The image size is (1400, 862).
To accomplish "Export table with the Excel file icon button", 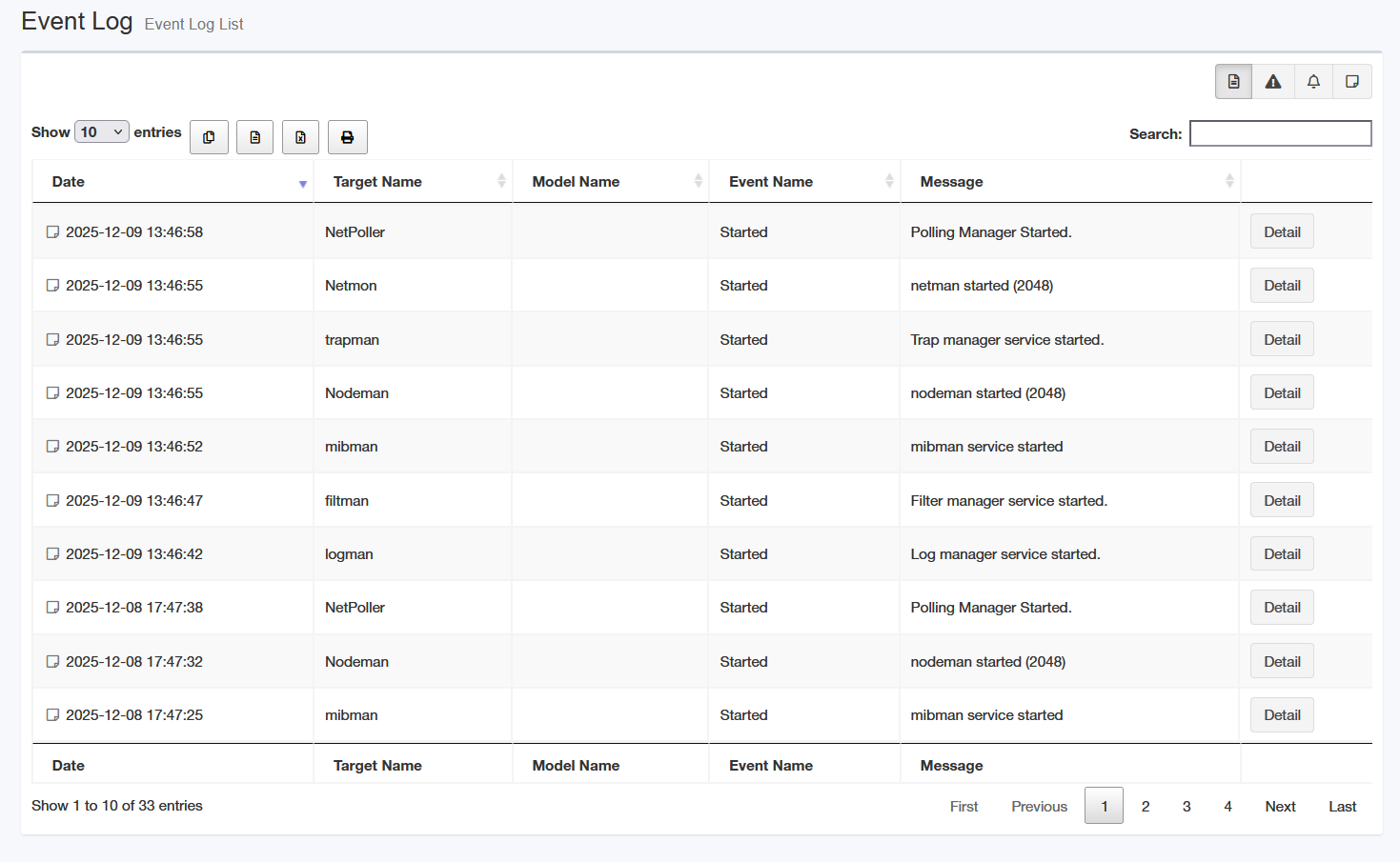I will pos(300,137).
